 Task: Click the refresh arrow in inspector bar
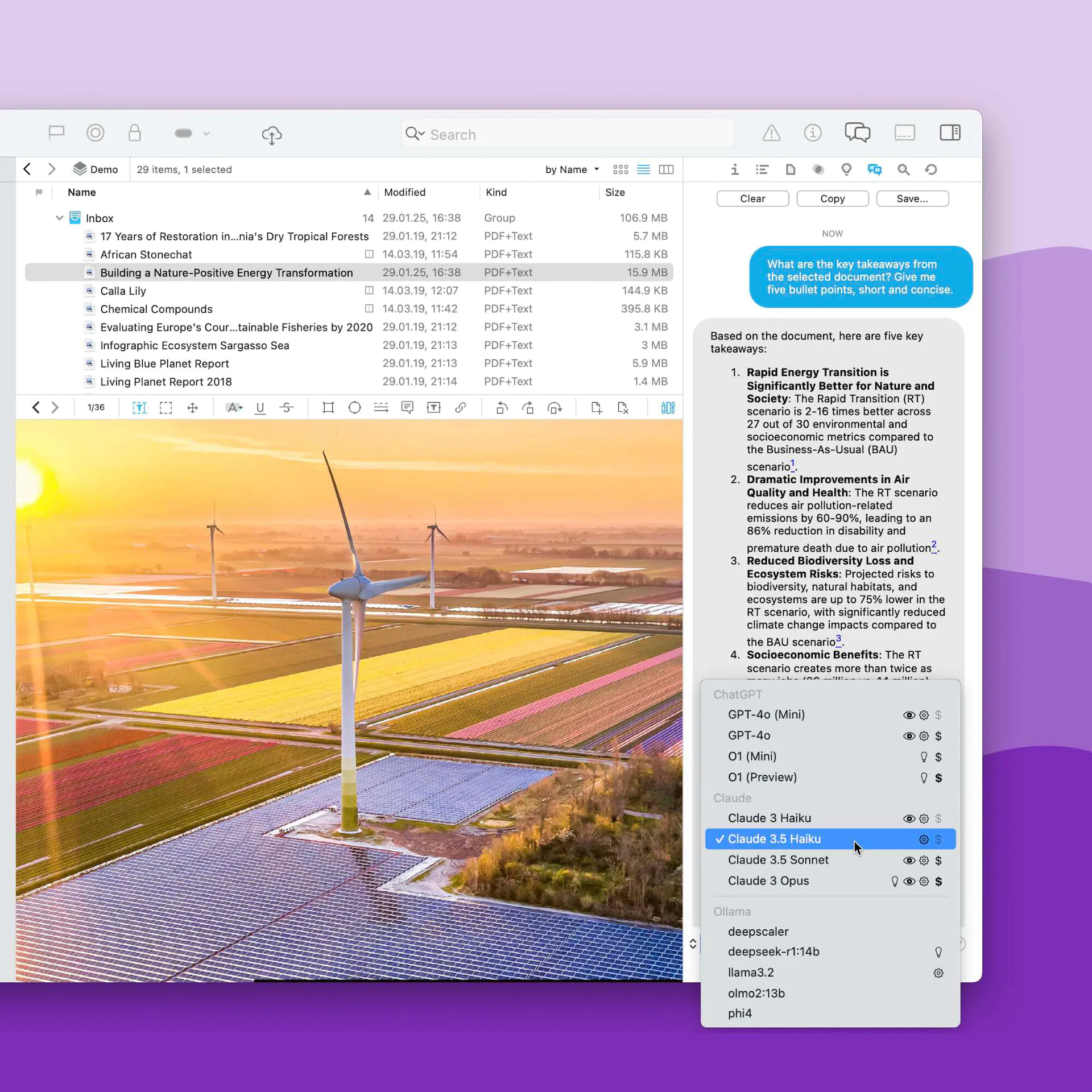pyautogui.click(x=931, y=169)
